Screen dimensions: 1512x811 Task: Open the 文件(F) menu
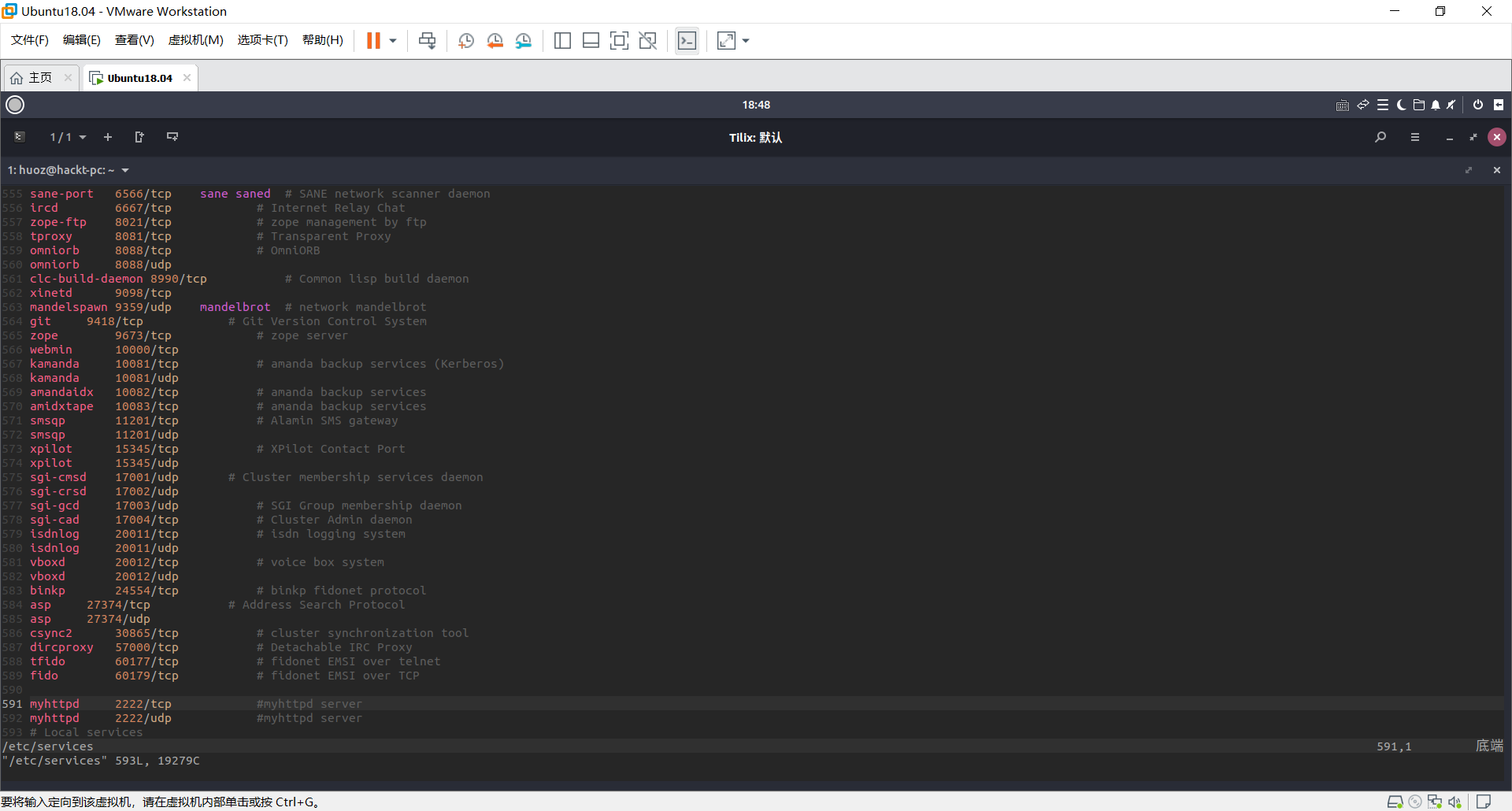30,40
